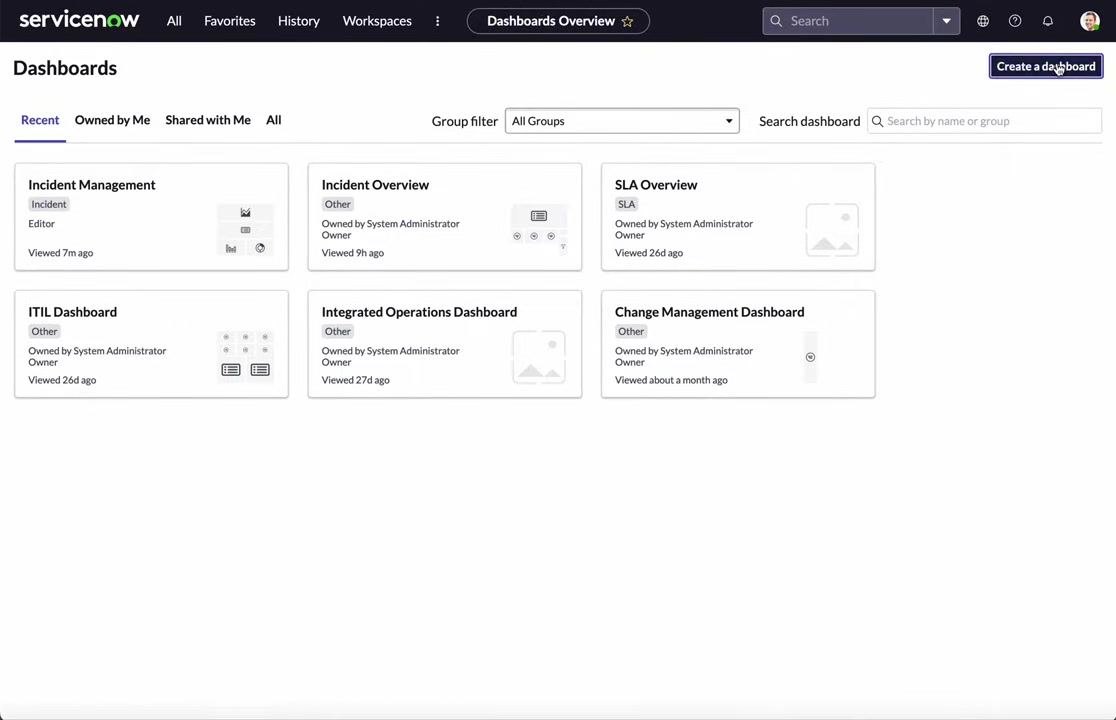Open the All navigation menu
This screenshot has height=720, width=1116.
(174, 21)
